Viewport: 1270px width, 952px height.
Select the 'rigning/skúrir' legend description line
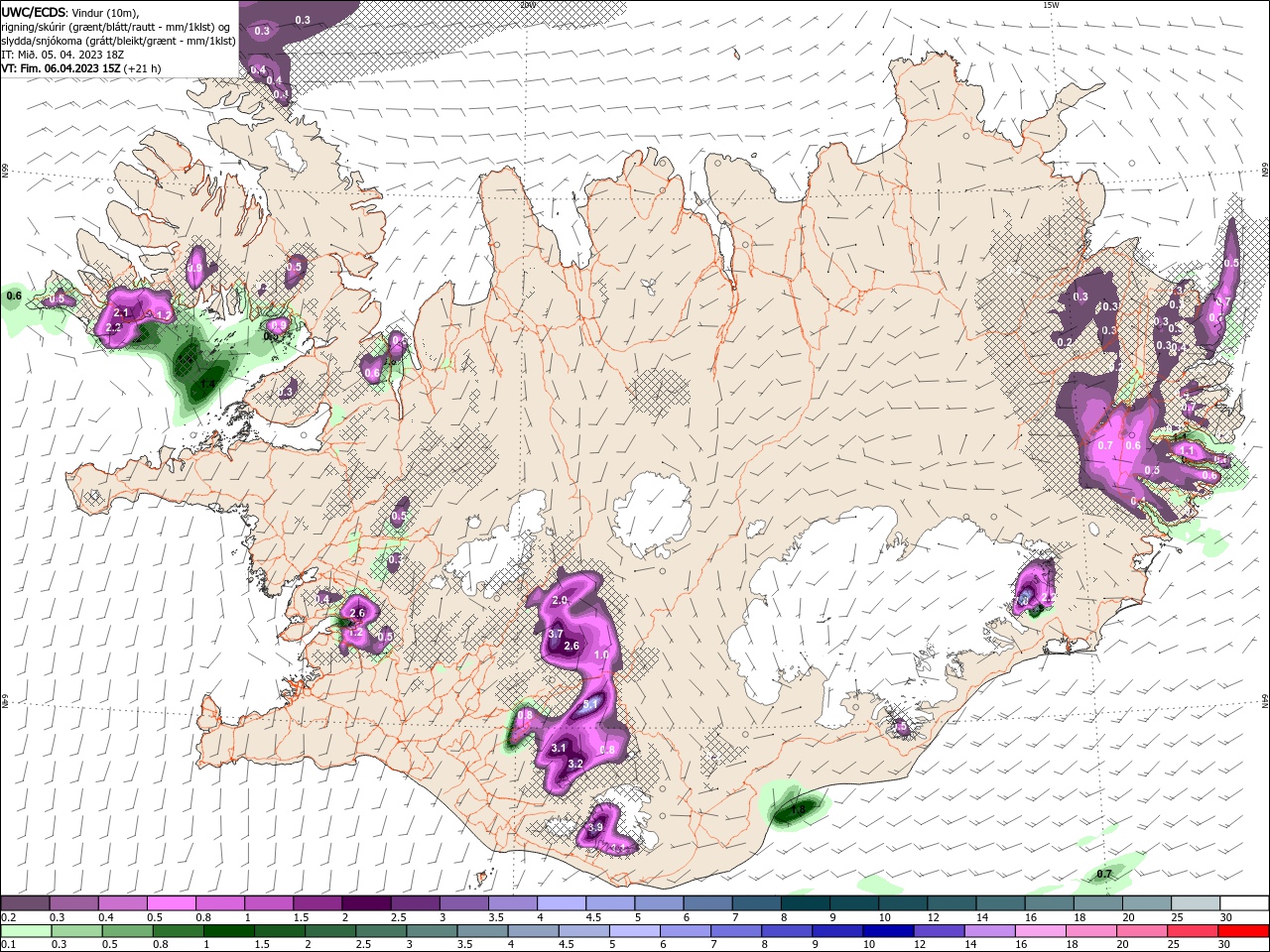117,26
